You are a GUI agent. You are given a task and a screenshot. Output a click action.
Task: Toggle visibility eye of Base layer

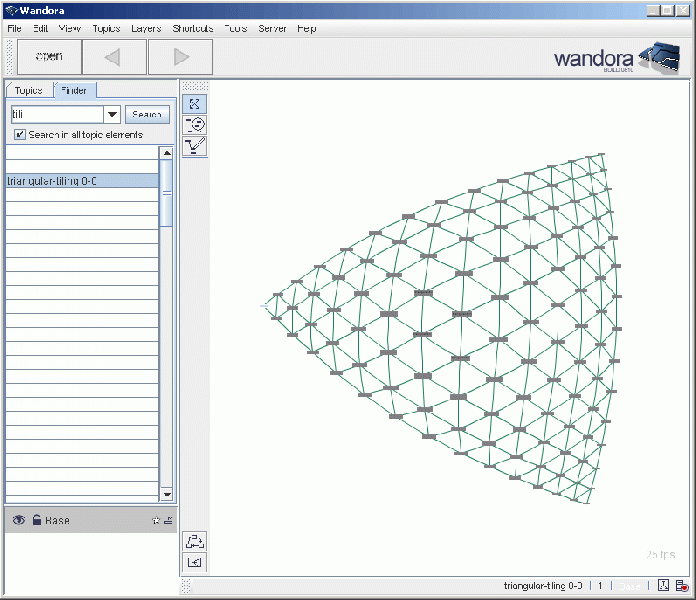pyautogui.click(x=18, y=520)
